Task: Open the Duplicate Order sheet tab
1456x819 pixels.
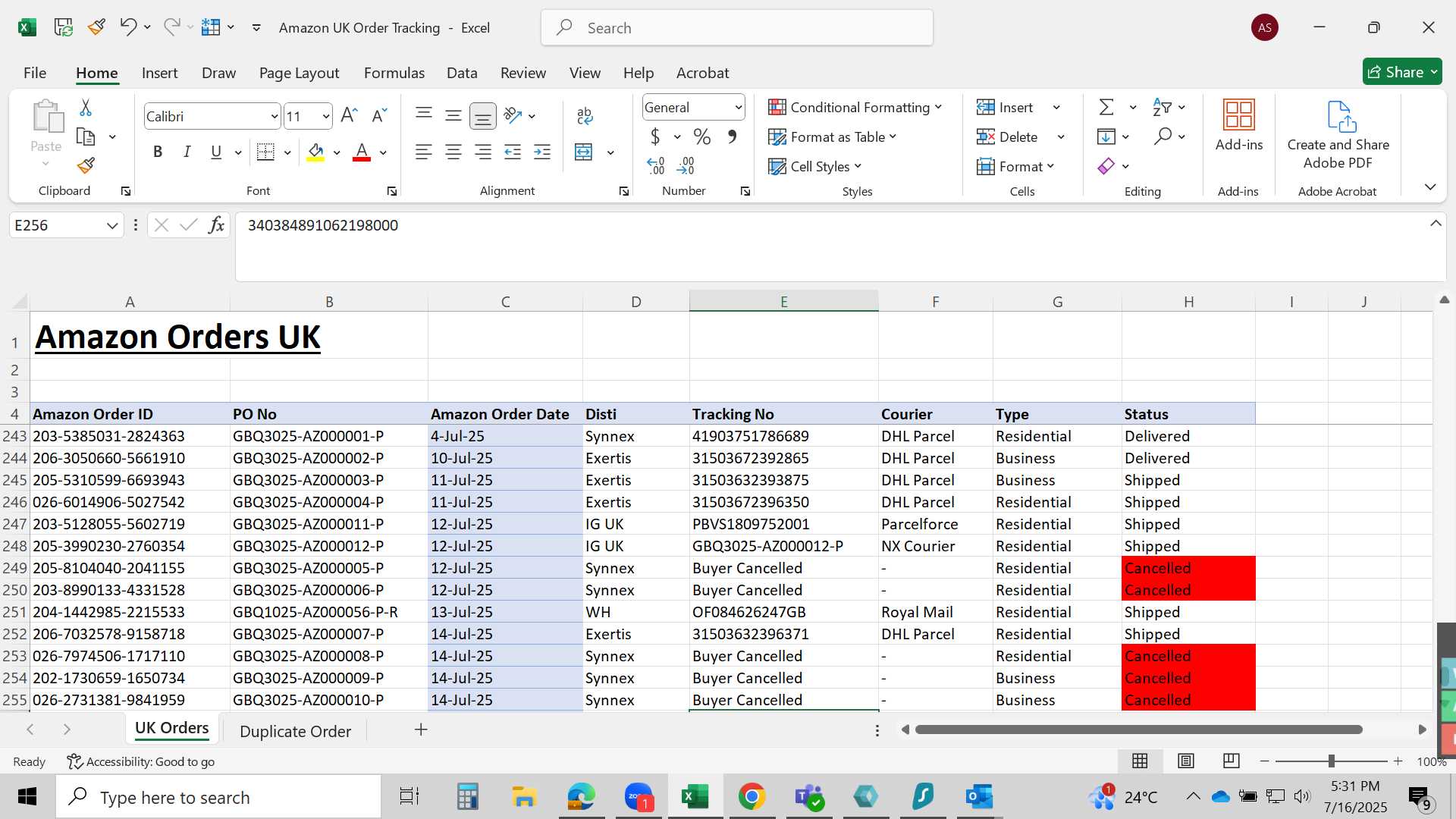Action: click(295, 731)
